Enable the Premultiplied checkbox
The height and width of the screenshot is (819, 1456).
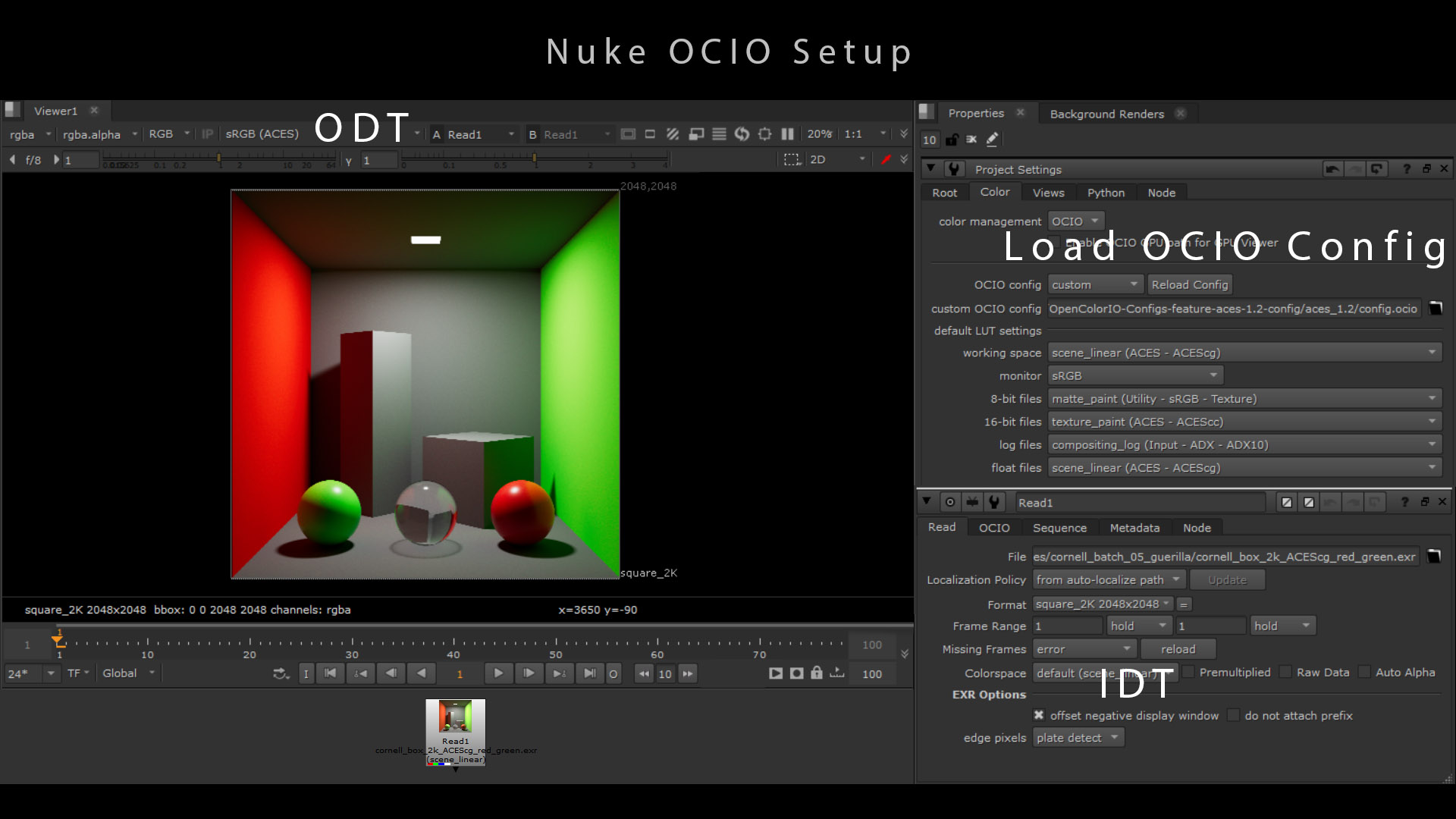[1189, 672]
